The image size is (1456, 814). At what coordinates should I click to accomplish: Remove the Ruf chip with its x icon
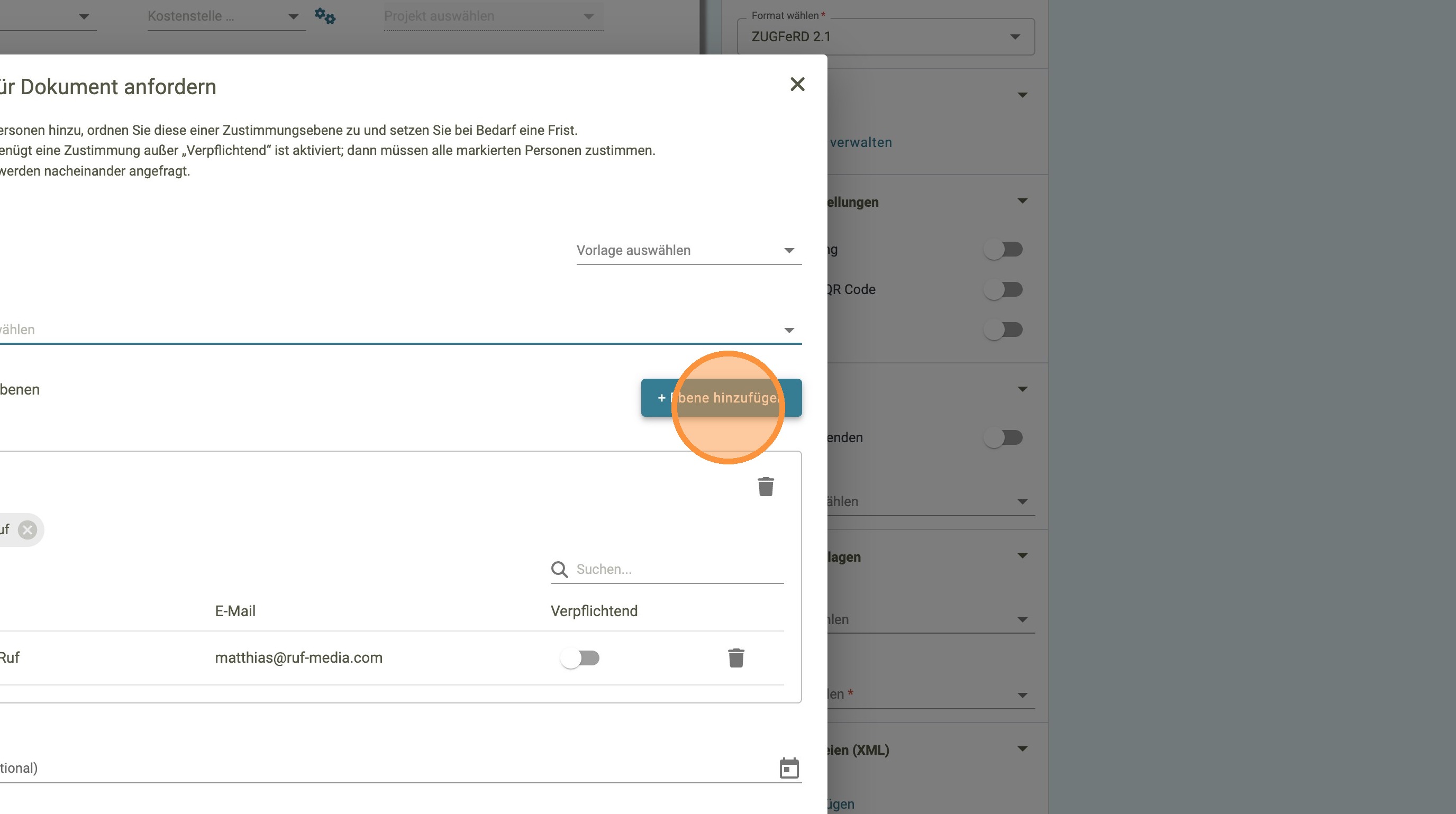click(27, 530)
